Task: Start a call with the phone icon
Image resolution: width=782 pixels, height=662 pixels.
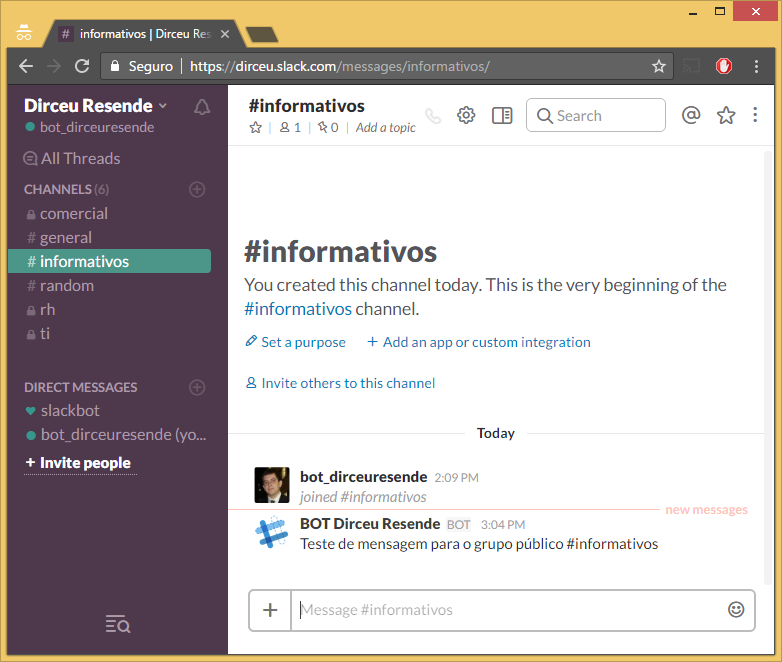Action: coord(433,116)
